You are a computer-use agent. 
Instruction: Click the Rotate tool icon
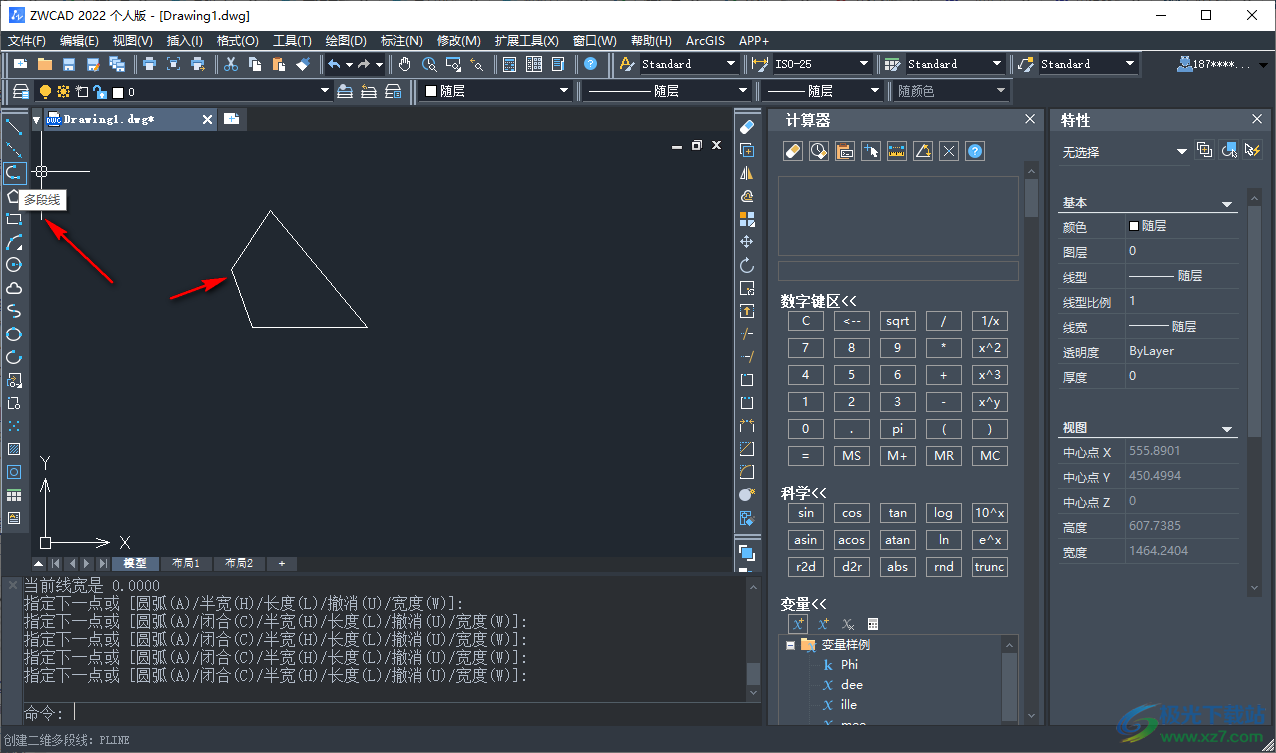pos(746,265)
